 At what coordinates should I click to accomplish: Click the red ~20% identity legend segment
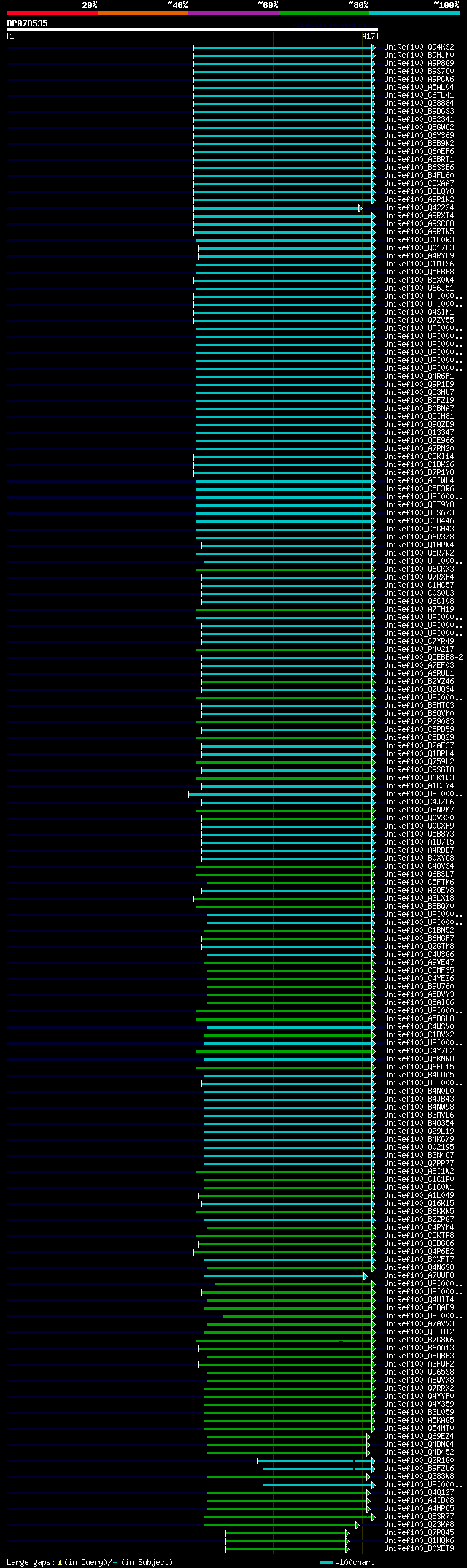tap(53, 13)
